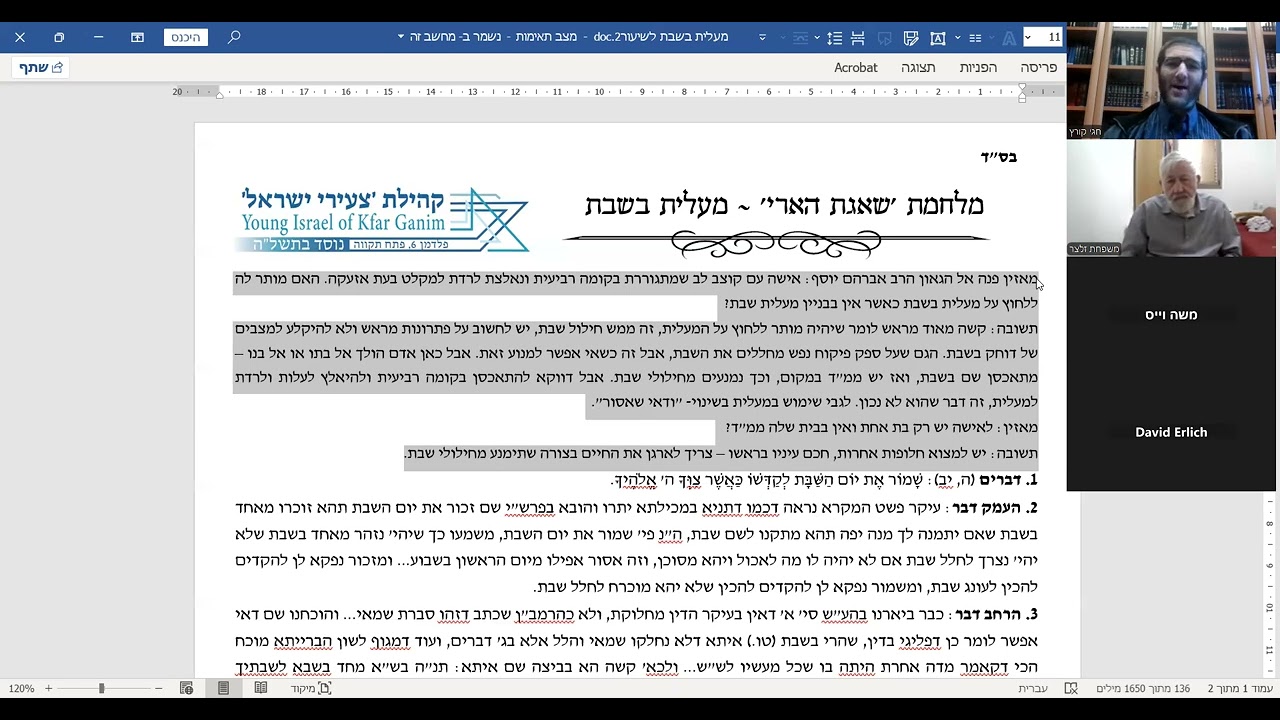Open the customize quick access toolbar arrow
This screenshot has height=720, width=1280.
click(x=762, y=37)
